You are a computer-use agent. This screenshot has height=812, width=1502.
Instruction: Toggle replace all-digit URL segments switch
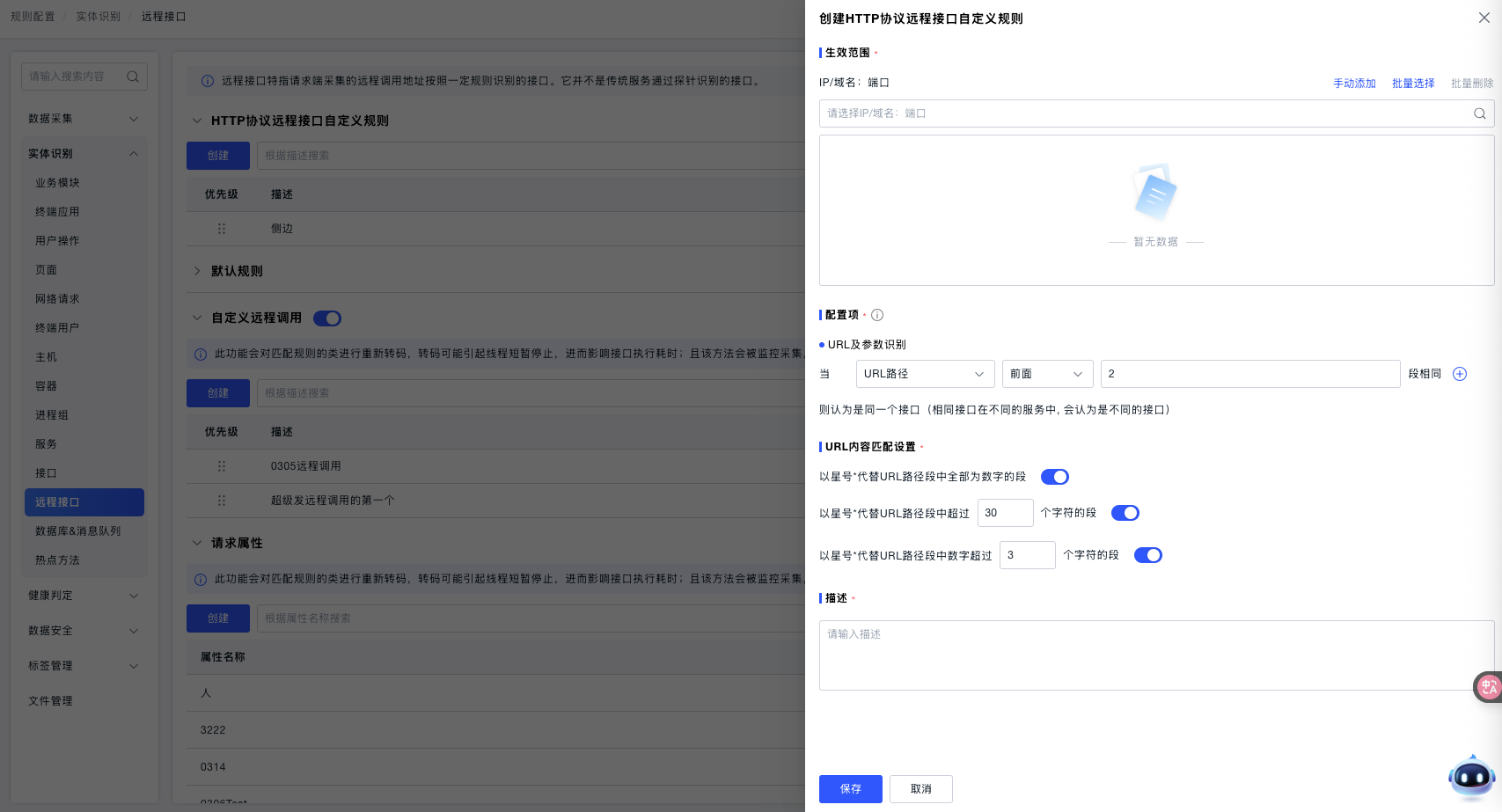point(1054,477)
